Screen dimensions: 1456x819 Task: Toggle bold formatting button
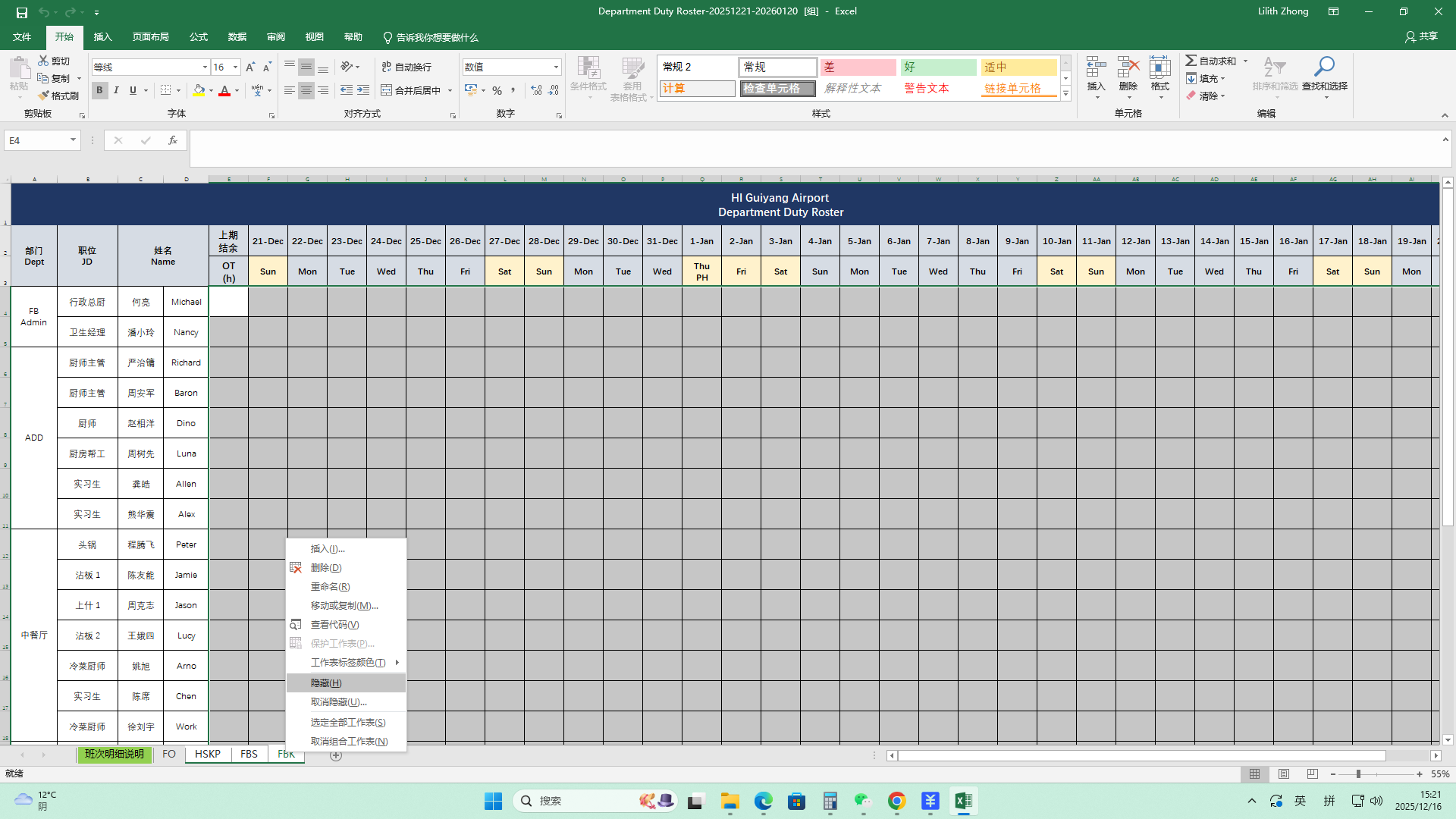click(99, 90)
